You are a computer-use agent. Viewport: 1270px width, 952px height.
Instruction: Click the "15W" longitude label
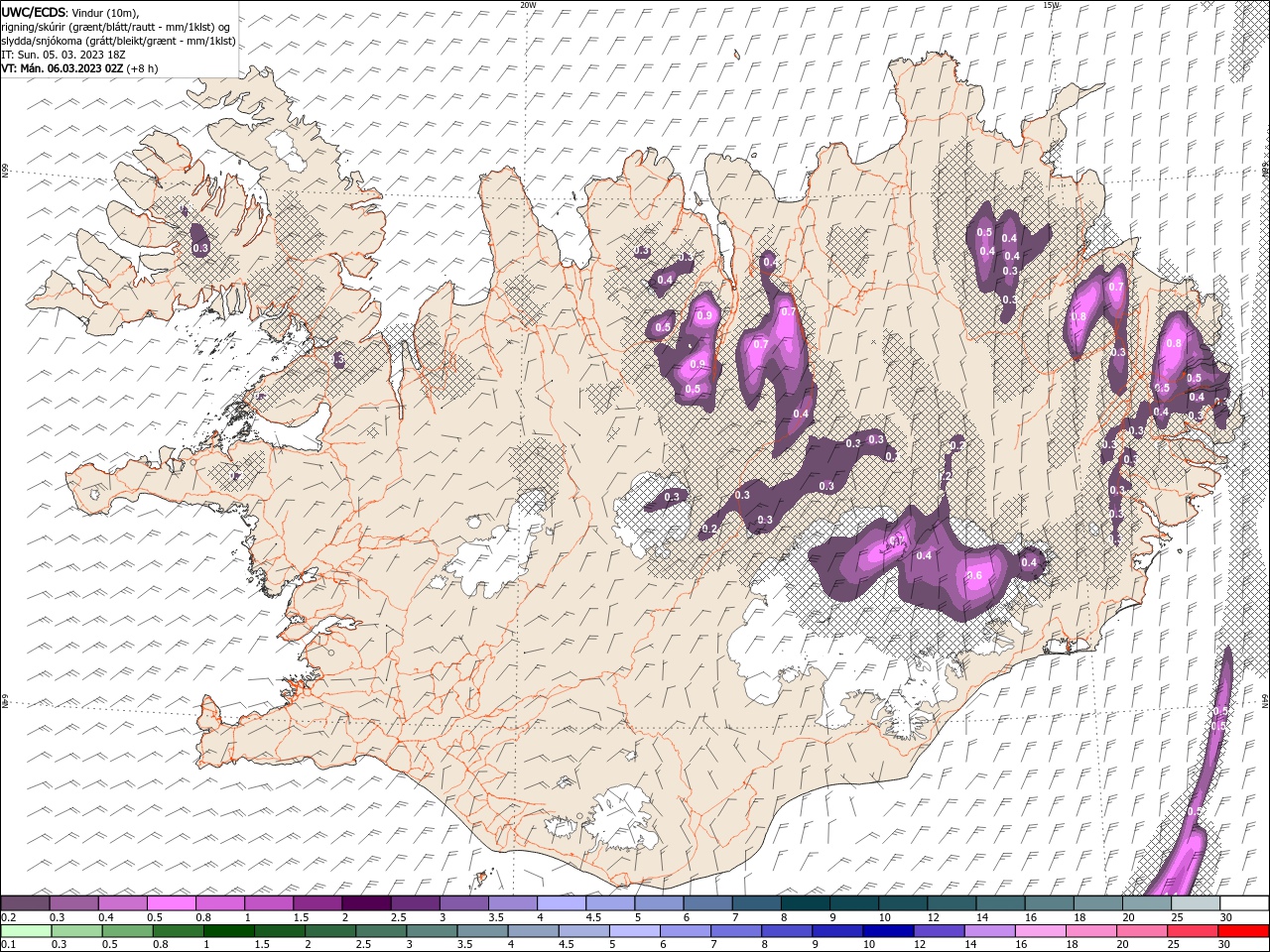tap(1051, 5)
